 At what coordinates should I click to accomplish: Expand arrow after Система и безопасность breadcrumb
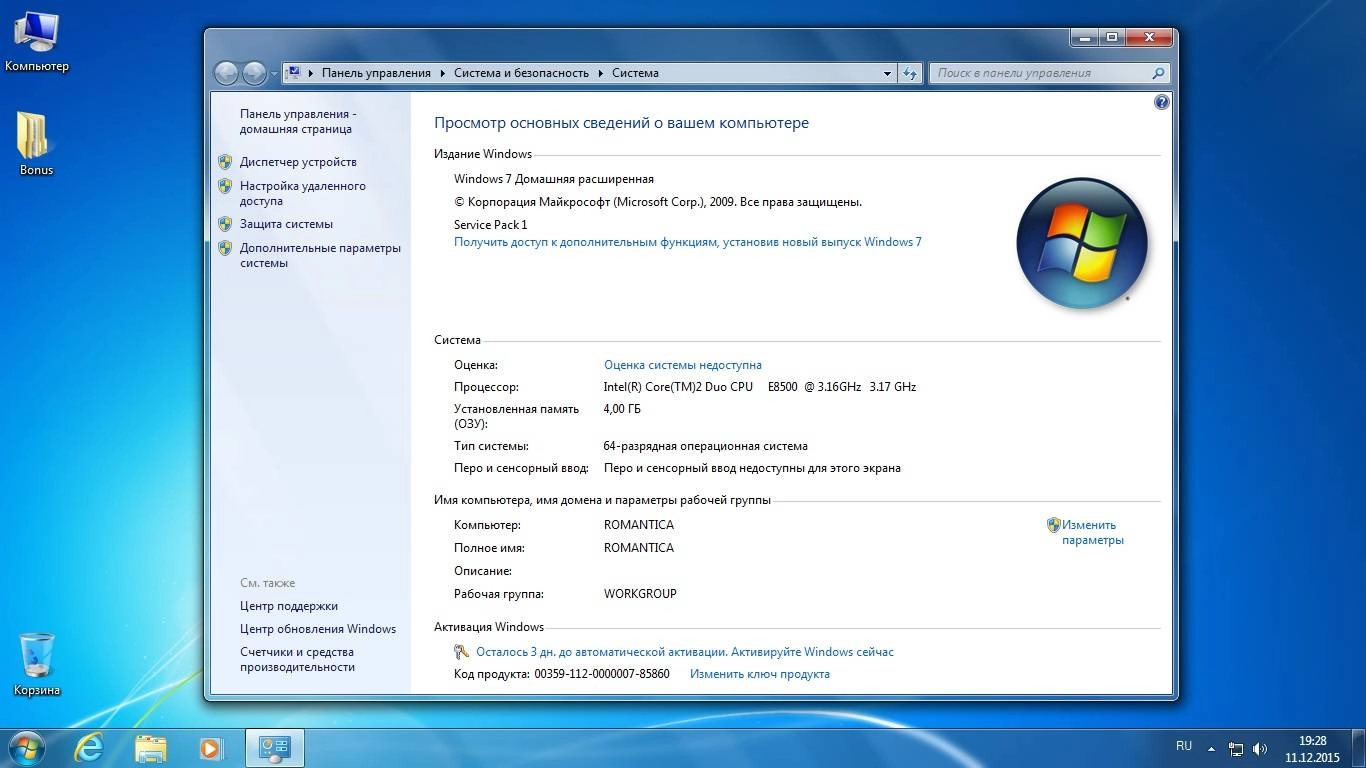(601, 73)
